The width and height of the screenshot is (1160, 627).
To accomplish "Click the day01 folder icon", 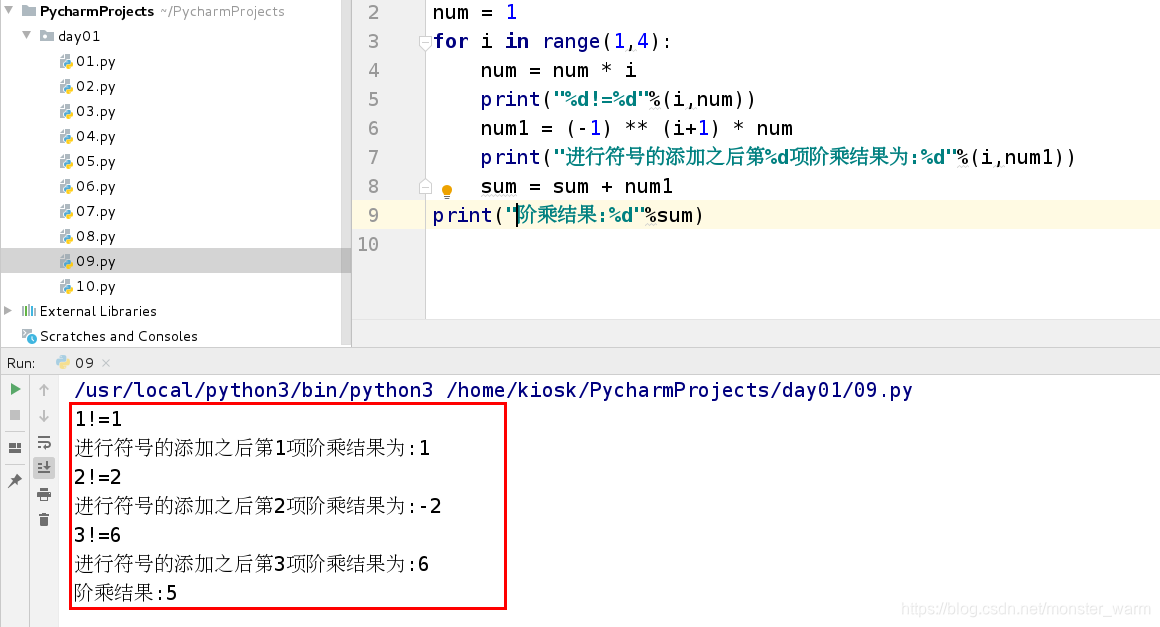I will (x=47, y=35).
